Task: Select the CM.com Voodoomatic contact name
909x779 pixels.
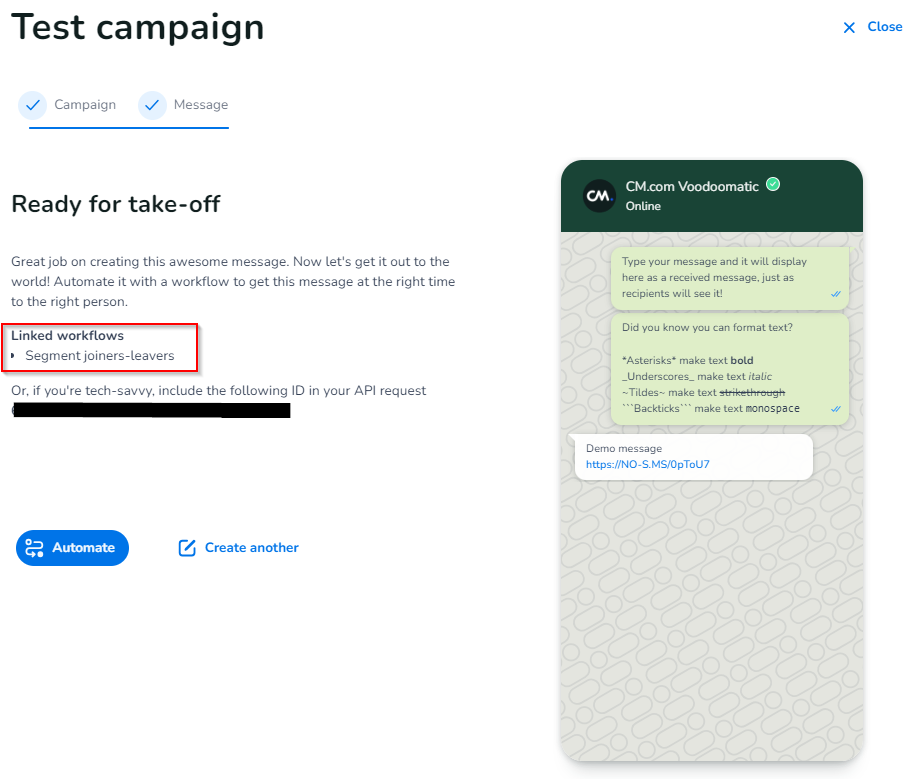Action: click(x=691, y=186)
